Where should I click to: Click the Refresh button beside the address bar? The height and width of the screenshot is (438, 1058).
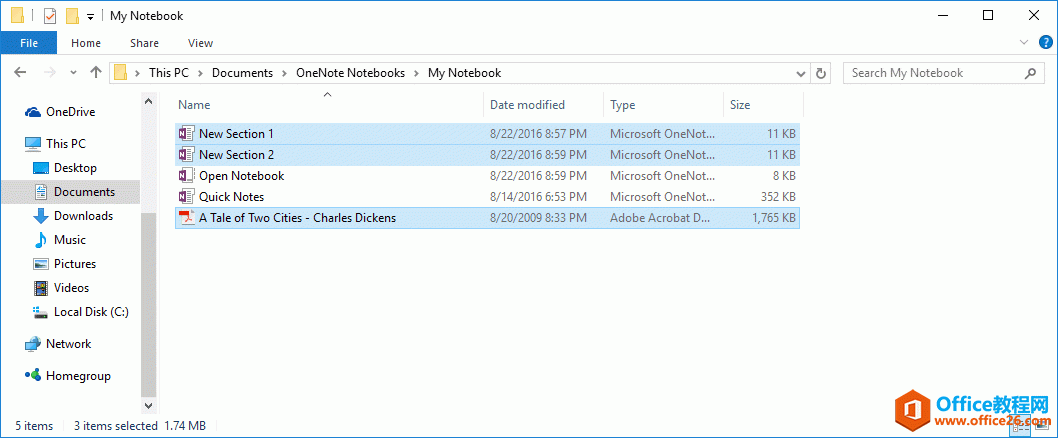pos(821,73)
